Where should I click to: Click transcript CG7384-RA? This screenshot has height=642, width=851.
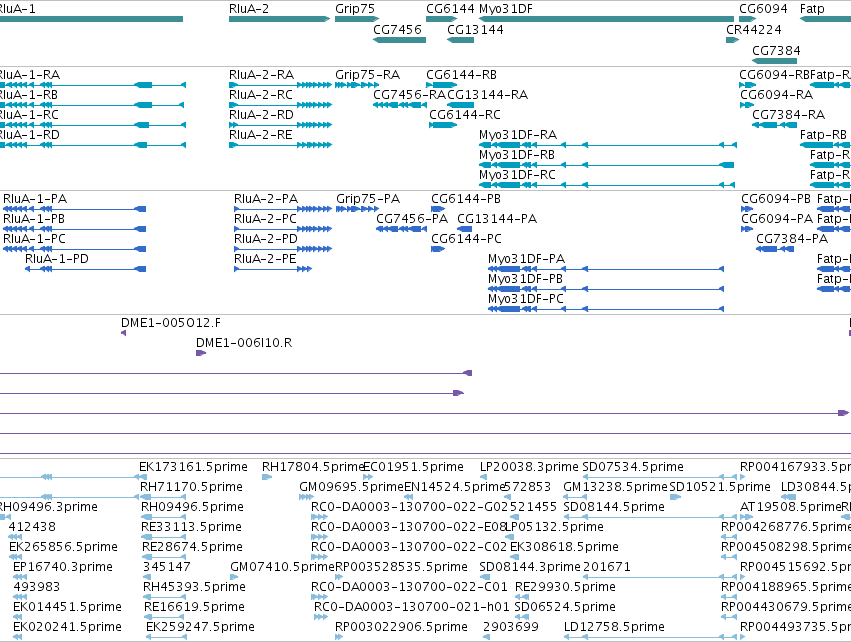pos(788,115)
